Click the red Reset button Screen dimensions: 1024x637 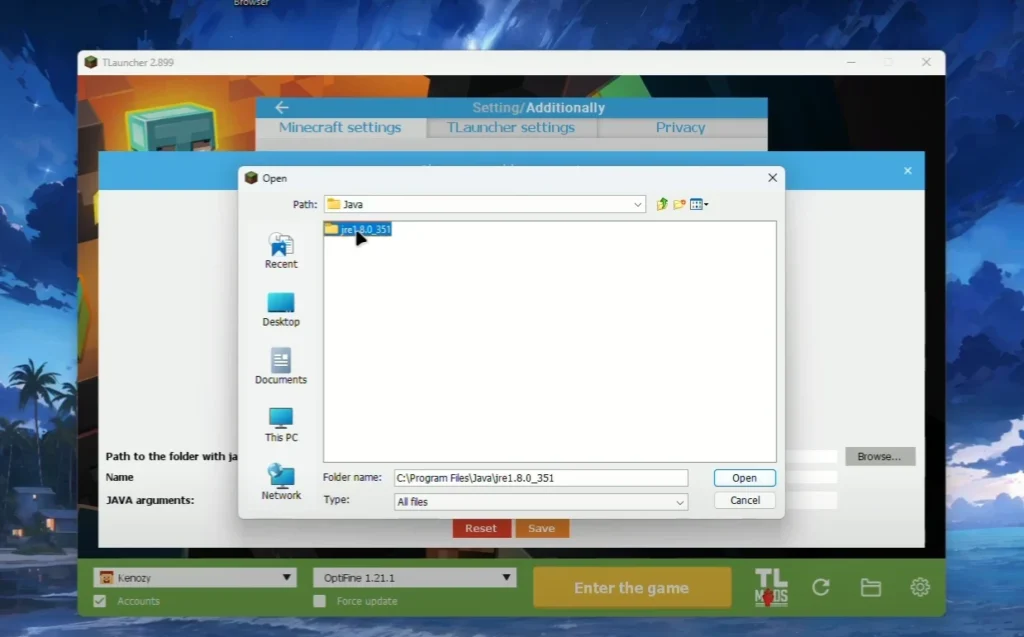coord(481,529)
